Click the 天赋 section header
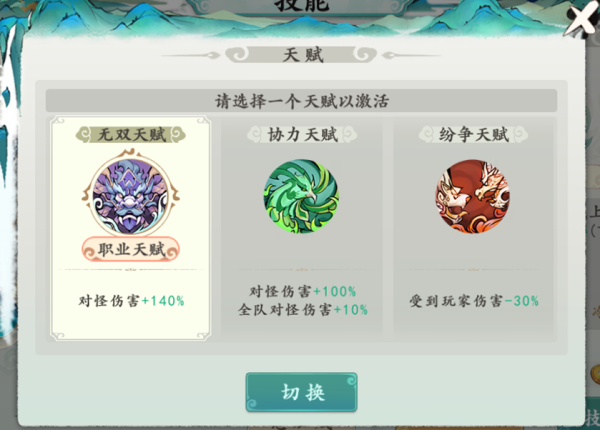 303,55
